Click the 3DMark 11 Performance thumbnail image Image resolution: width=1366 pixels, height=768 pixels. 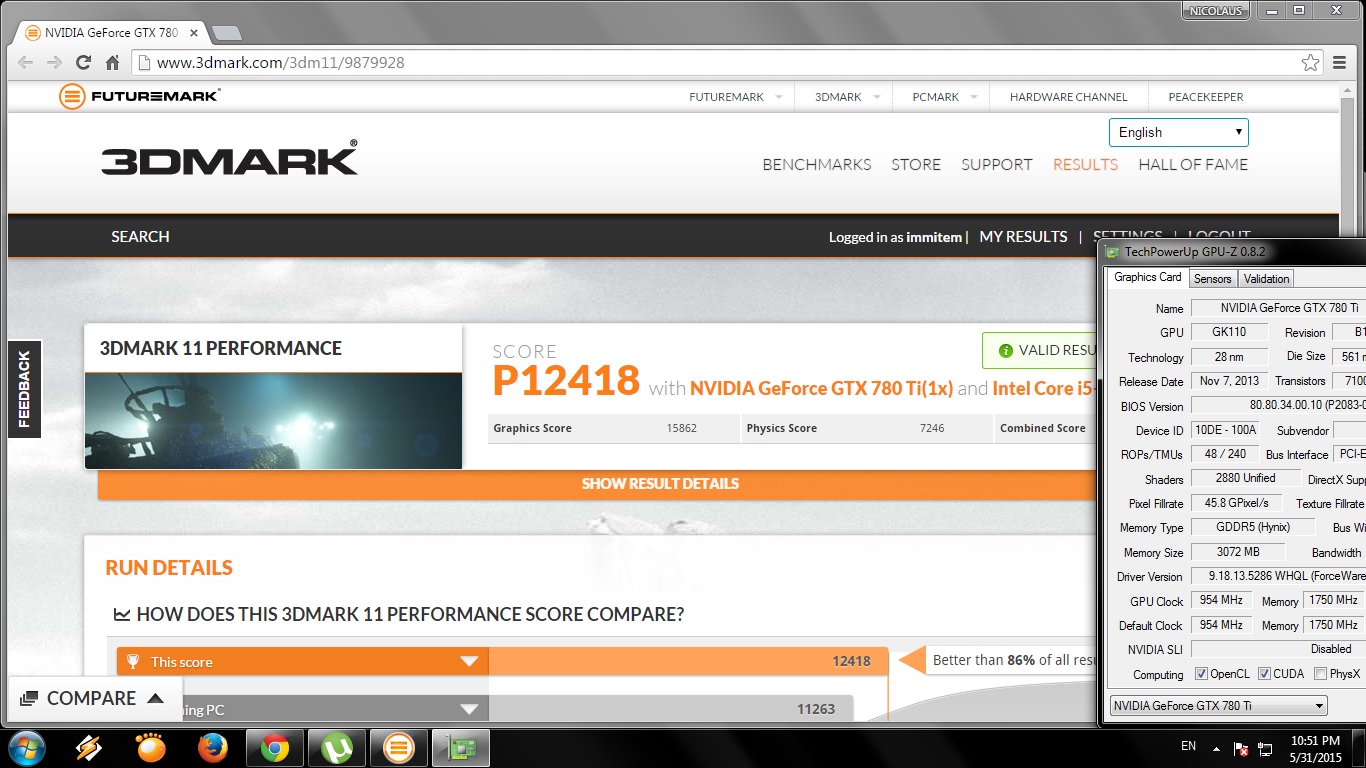pos(273,421)
